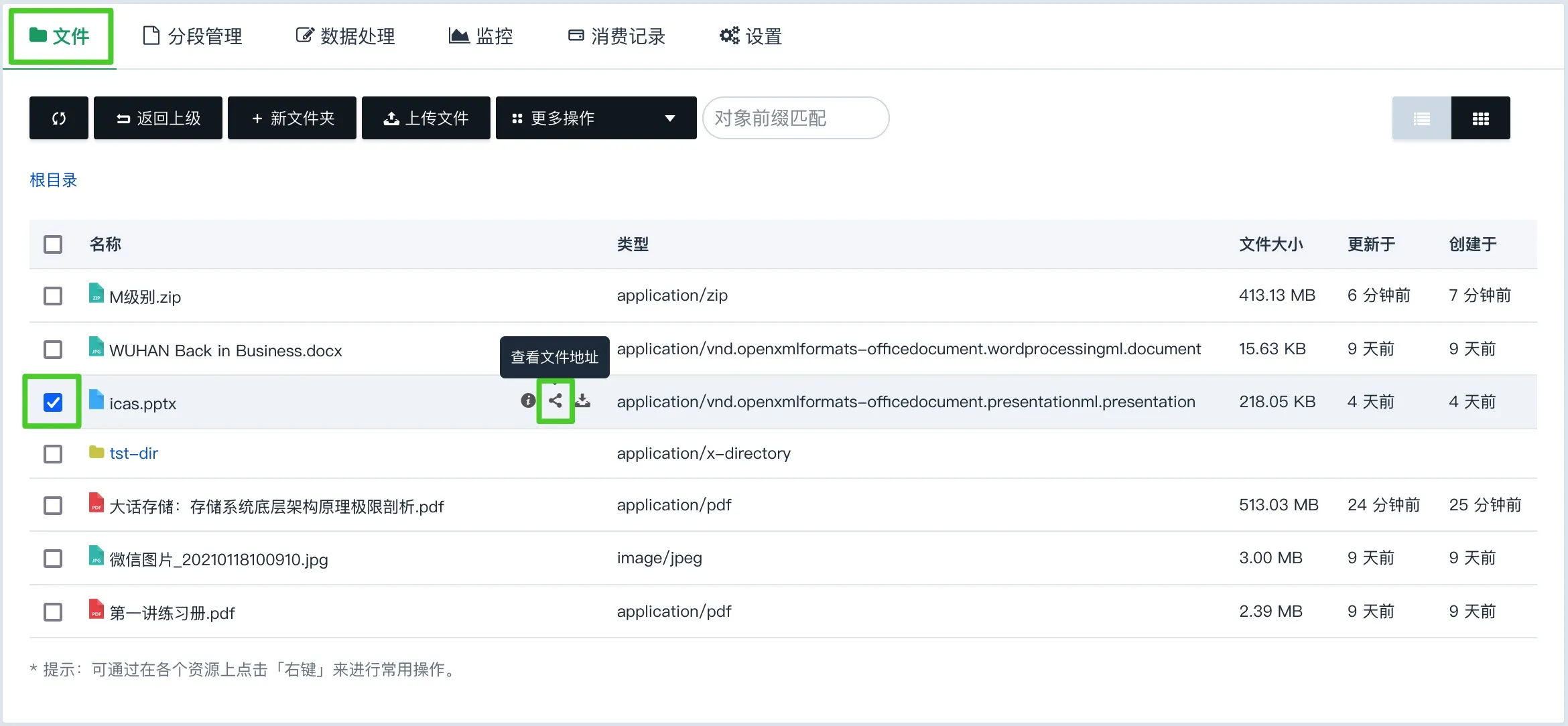Download icas.pptx using its download icon
Screen dimensions: 1568x726
583,402
